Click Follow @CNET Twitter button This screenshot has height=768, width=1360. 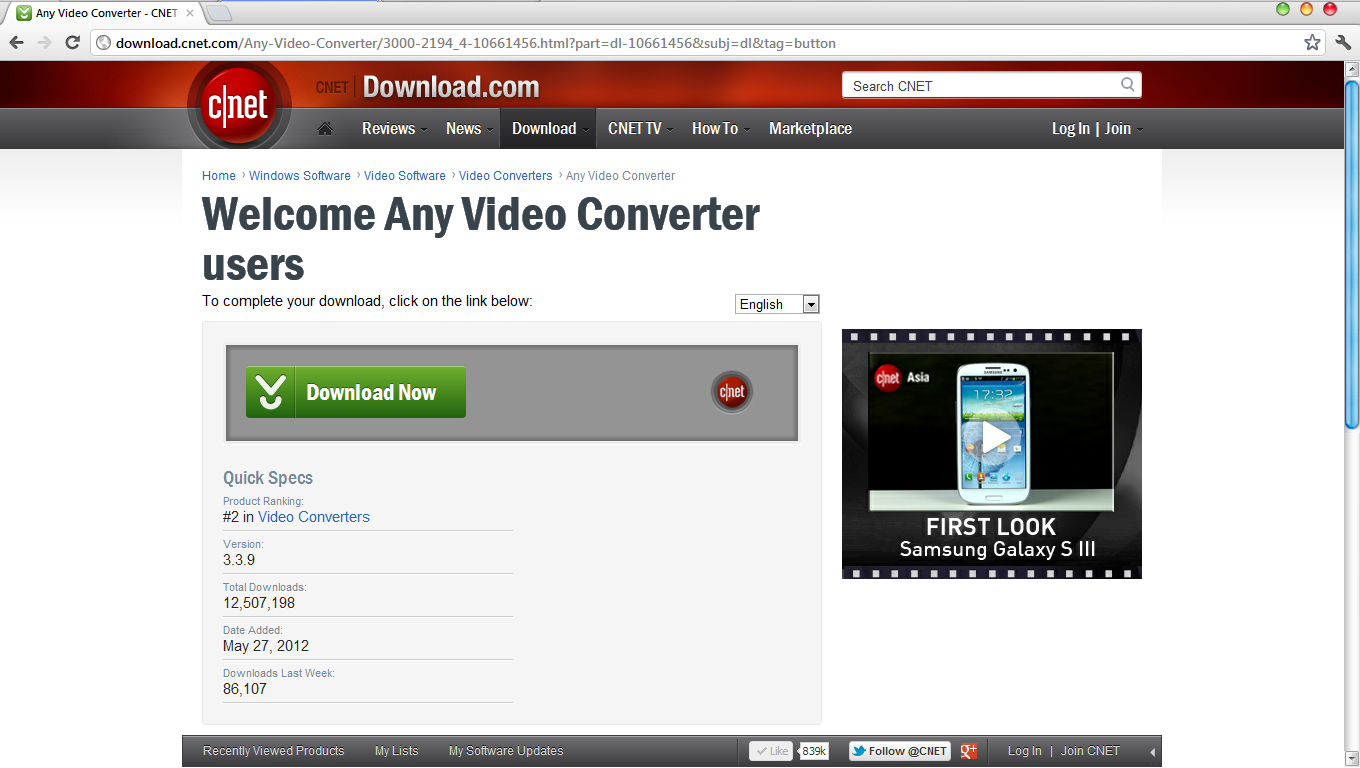[899, 751]
